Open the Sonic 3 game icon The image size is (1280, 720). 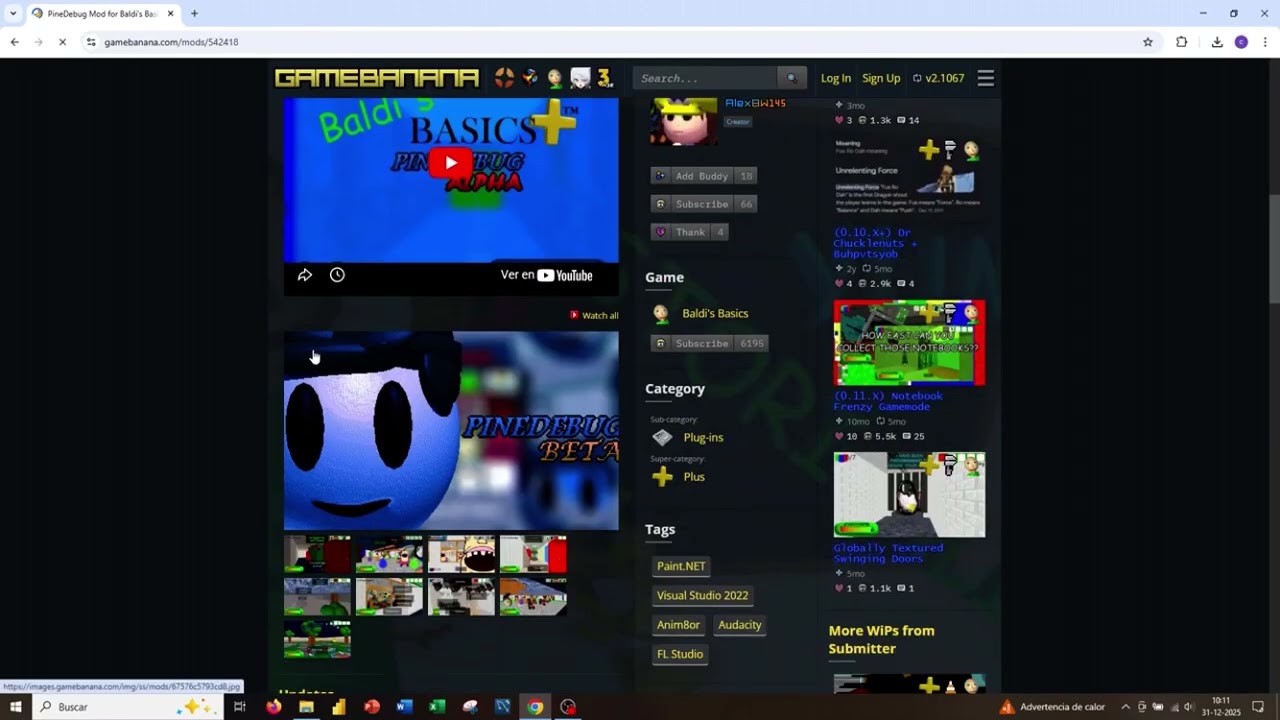pyautogui.click(x=604, y=78)
